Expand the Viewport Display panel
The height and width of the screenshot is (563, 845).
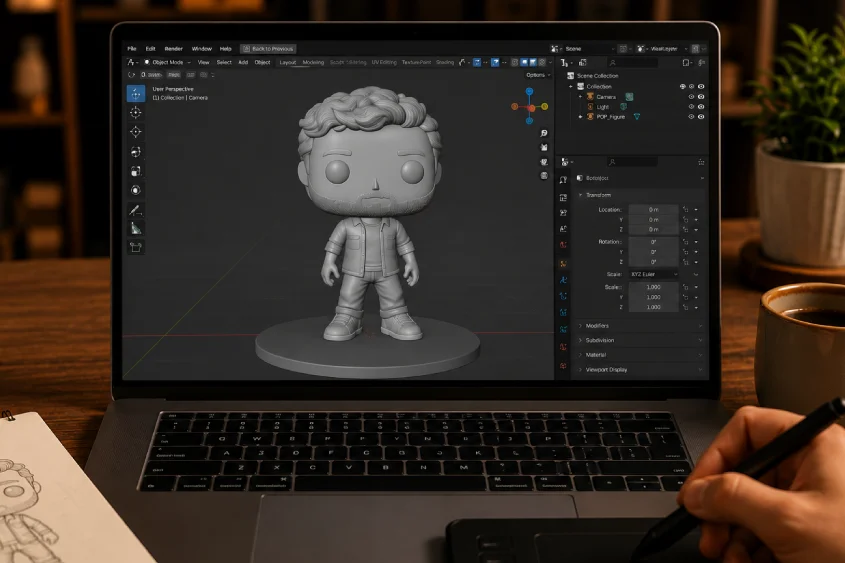pos(640,370)
